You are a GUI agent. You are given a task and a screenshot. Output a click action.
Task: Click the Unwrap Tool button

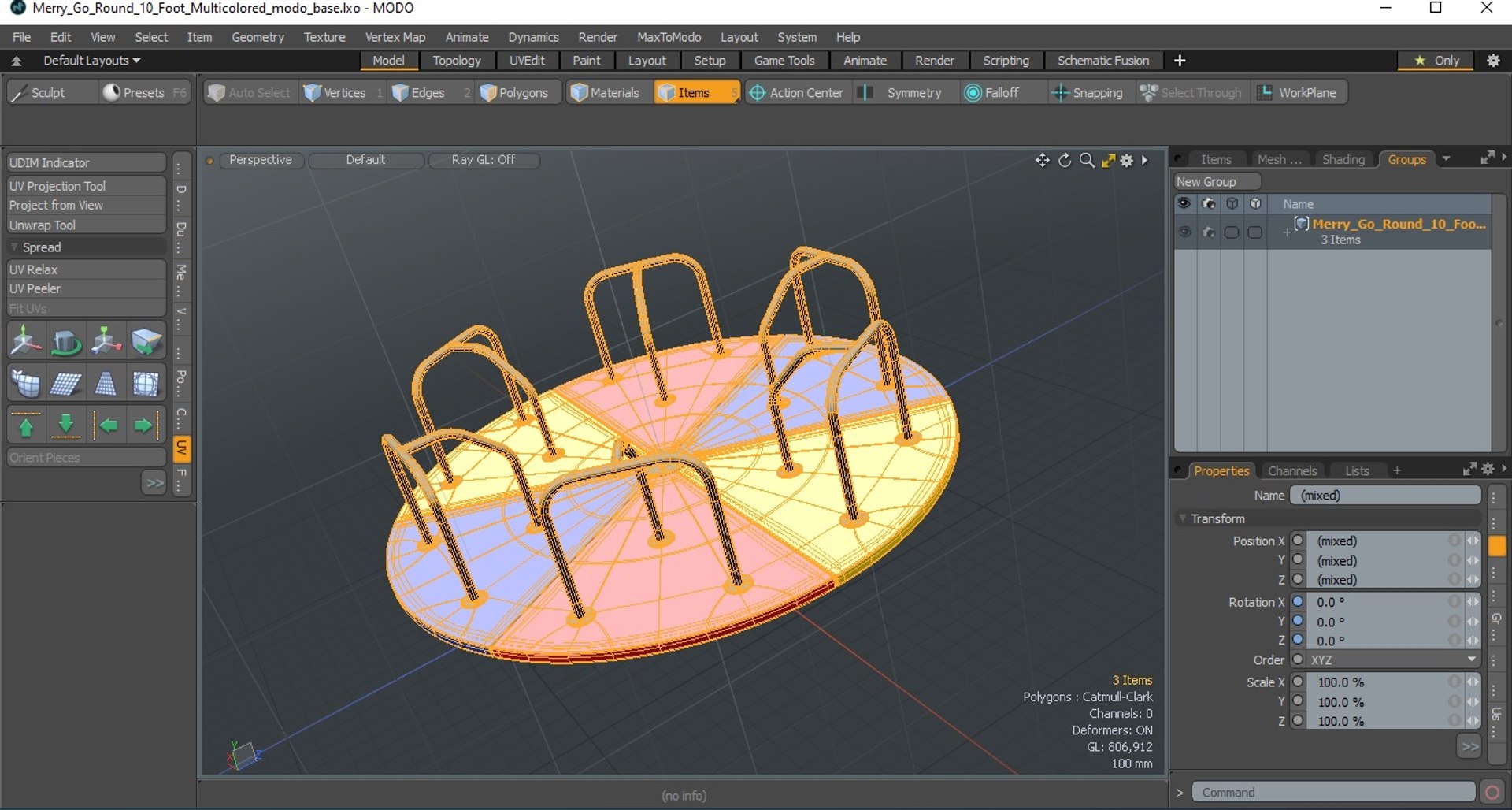(x=86, y=225)
